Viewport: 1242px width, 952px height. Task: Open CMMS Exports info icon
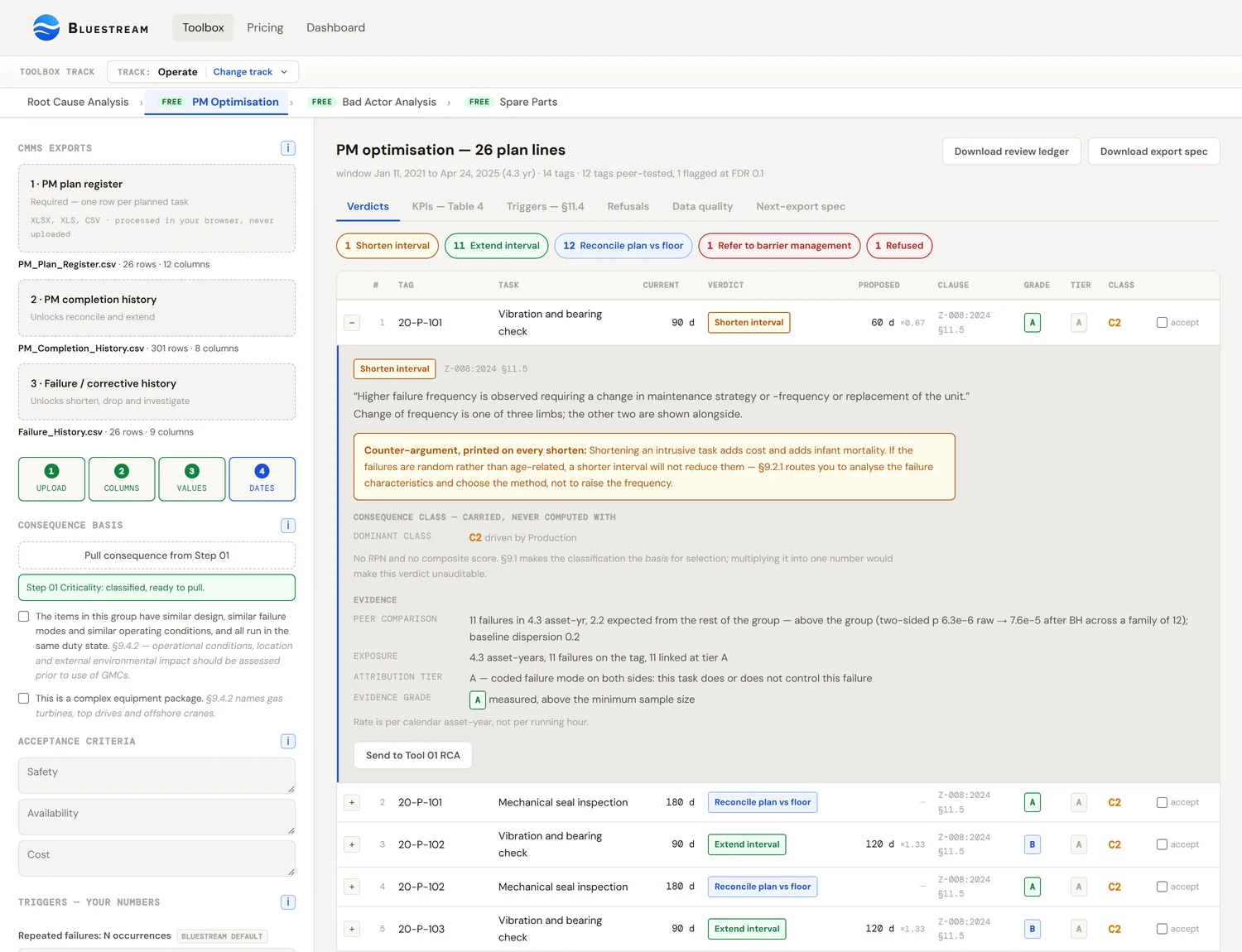tap(288, 148)
